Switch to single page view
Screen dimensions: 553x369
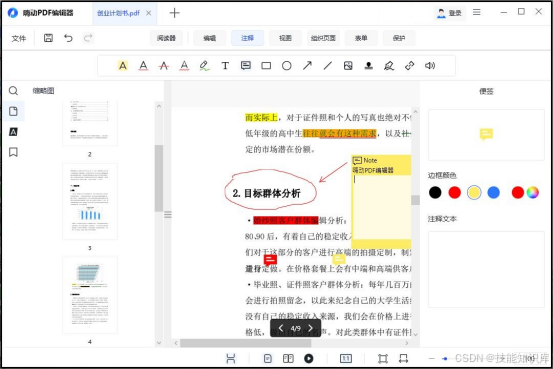268,358
